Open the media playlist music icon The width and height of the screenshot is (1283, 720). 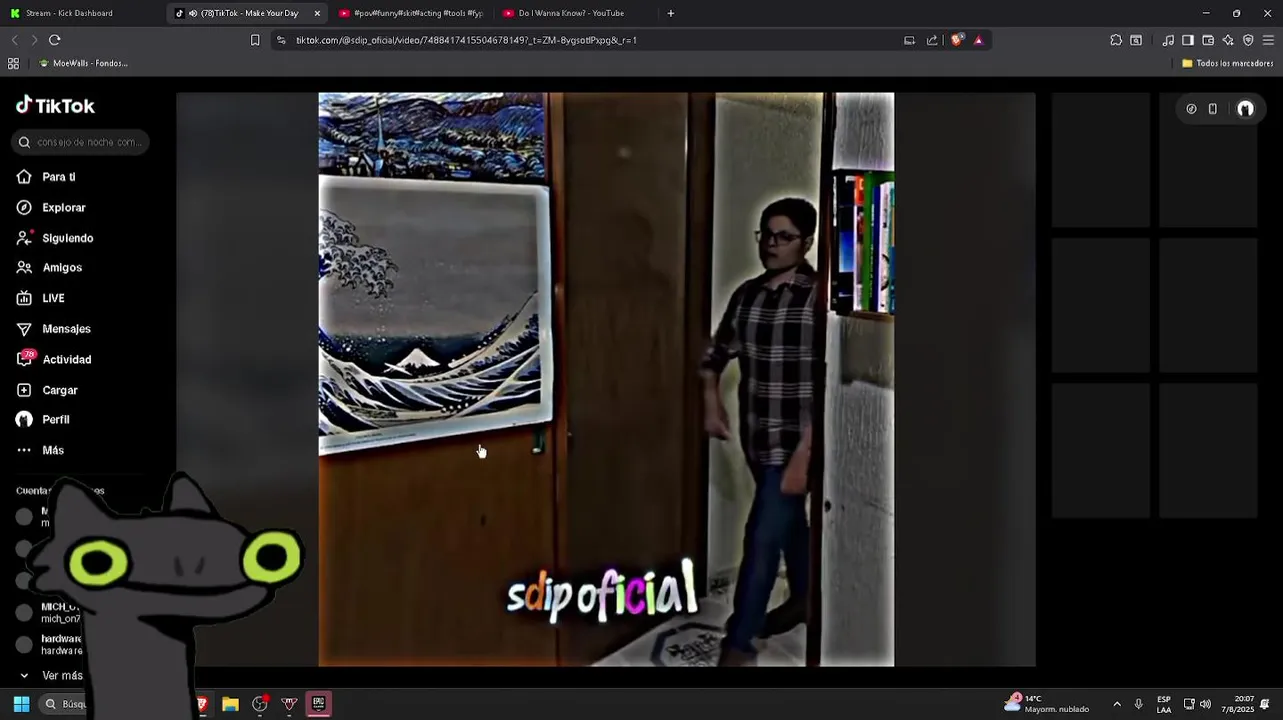coord(1168,40)
